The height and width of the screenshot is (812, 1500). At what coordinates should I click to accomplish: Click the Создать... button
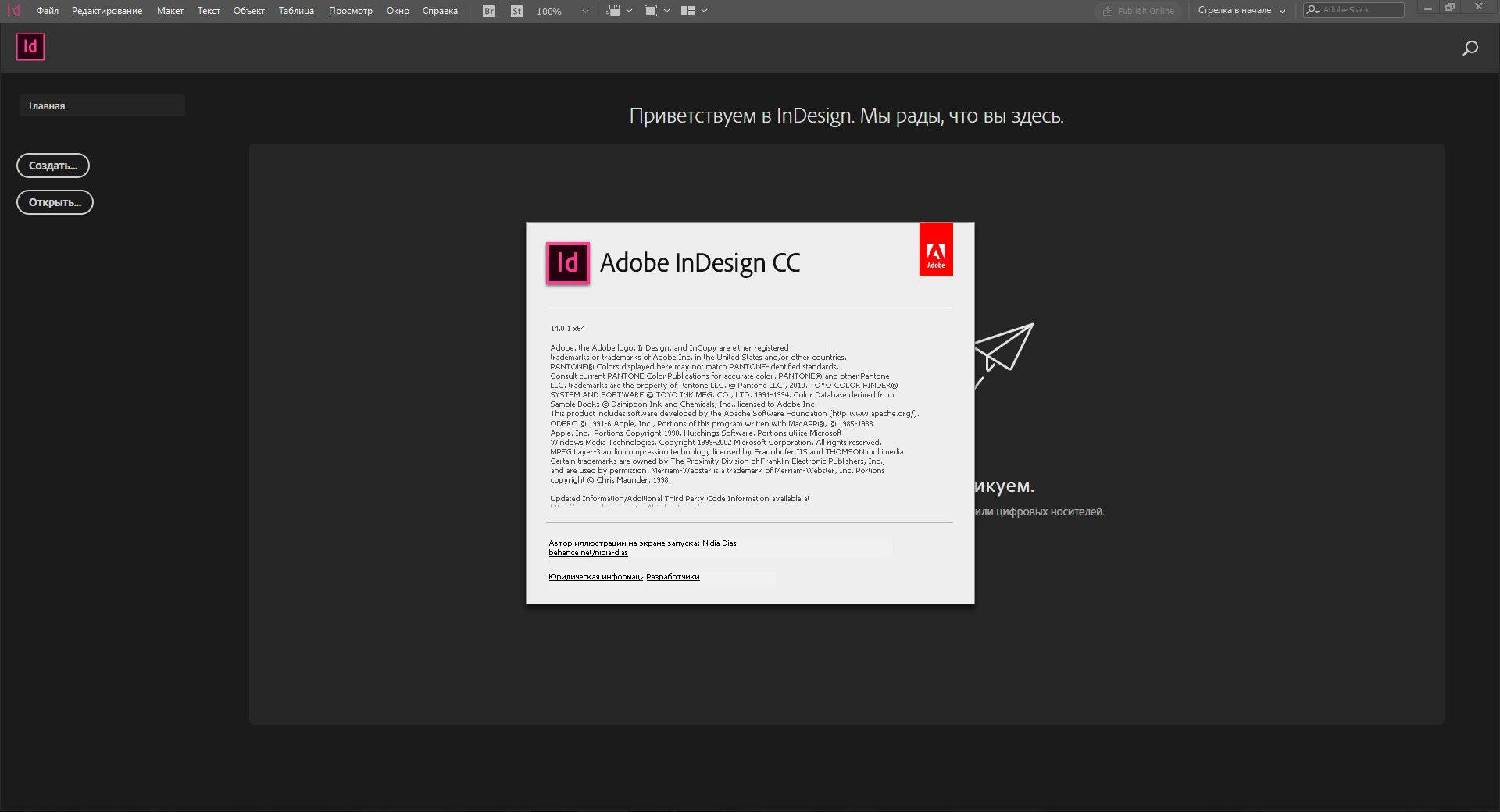53,166
